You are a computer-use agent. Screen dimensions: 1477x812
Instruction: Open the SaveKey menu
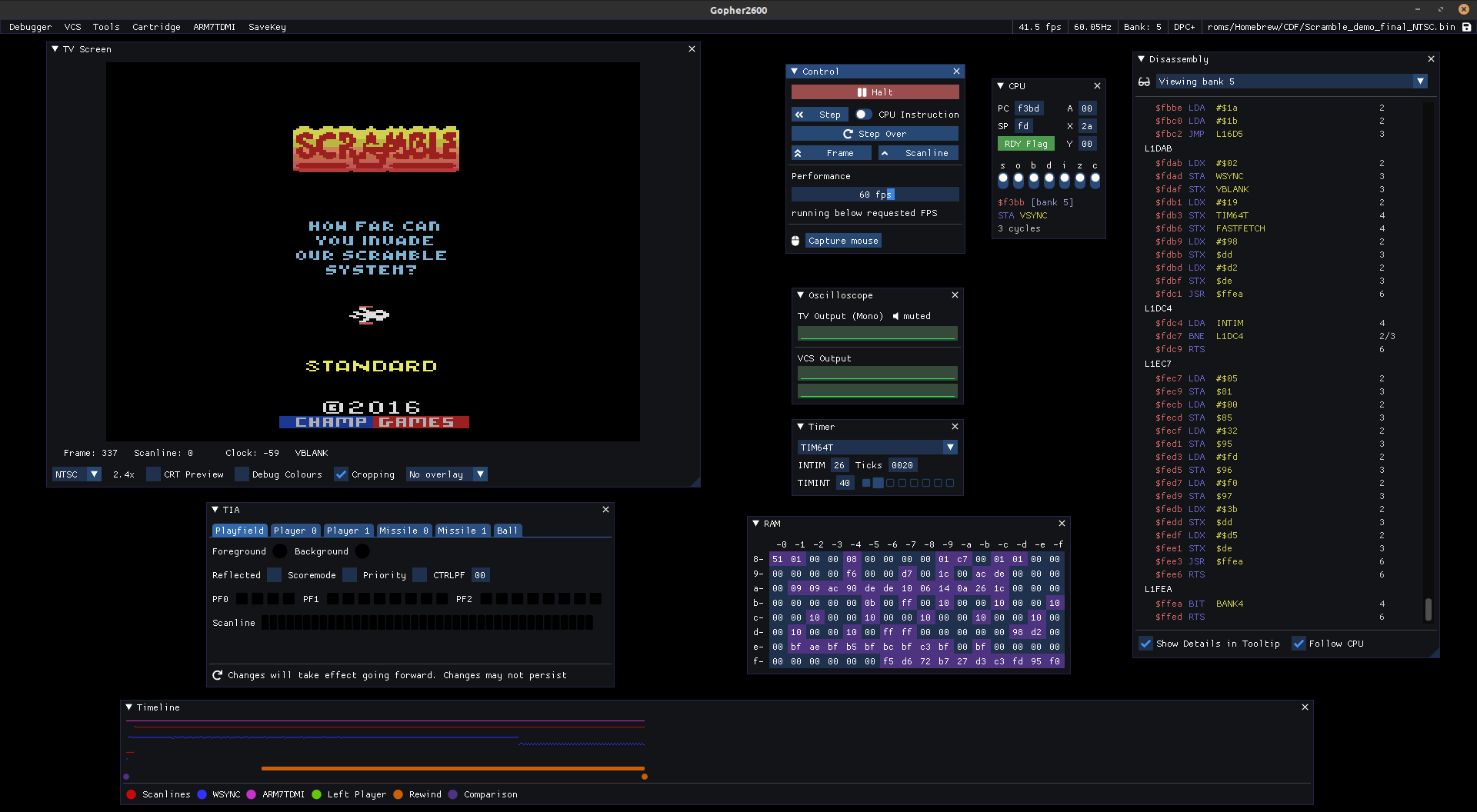click(x=267, y=27)
